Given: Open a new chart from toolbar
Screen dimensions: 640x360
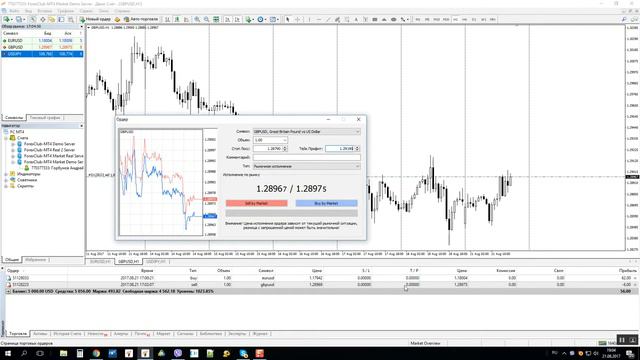Looking at the screenshot, I should (7, 19).
